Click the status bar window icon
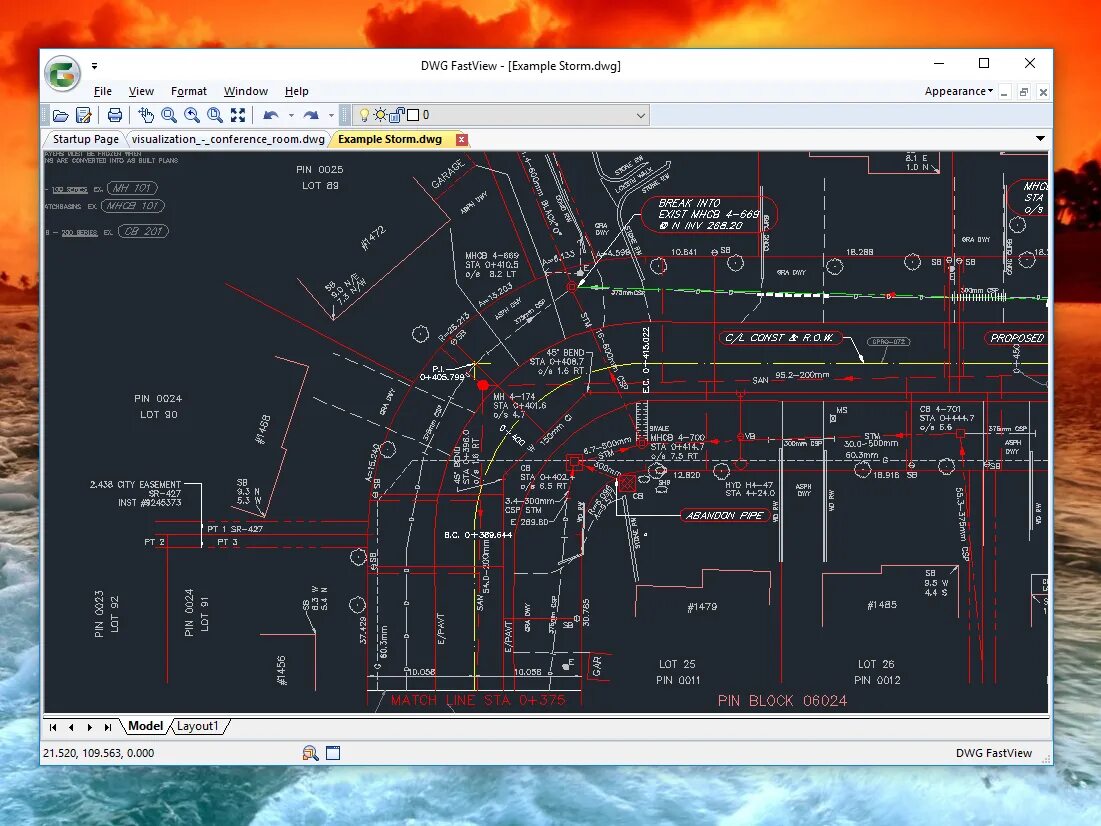The height and width of the screenshot is (826, 1101). [333, 753]
